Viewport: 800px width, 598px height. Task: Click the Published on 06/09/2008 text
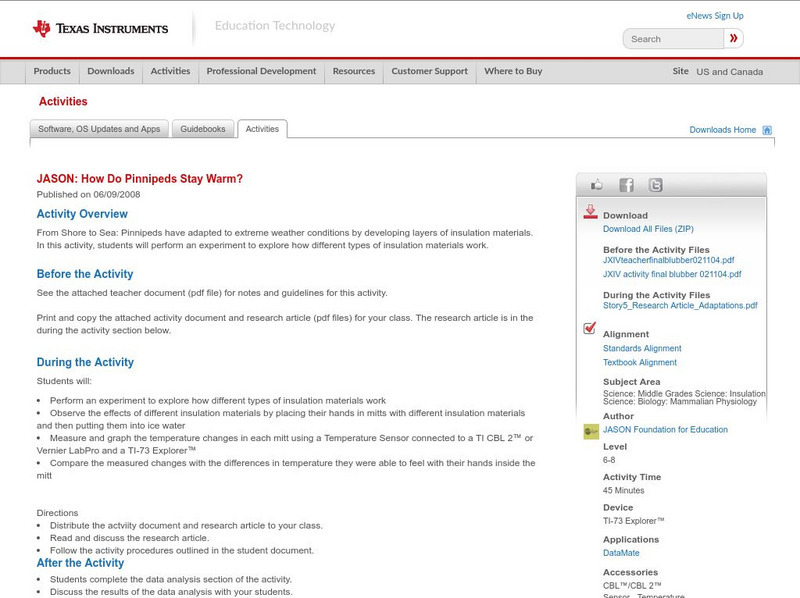[x=88, y=194]
